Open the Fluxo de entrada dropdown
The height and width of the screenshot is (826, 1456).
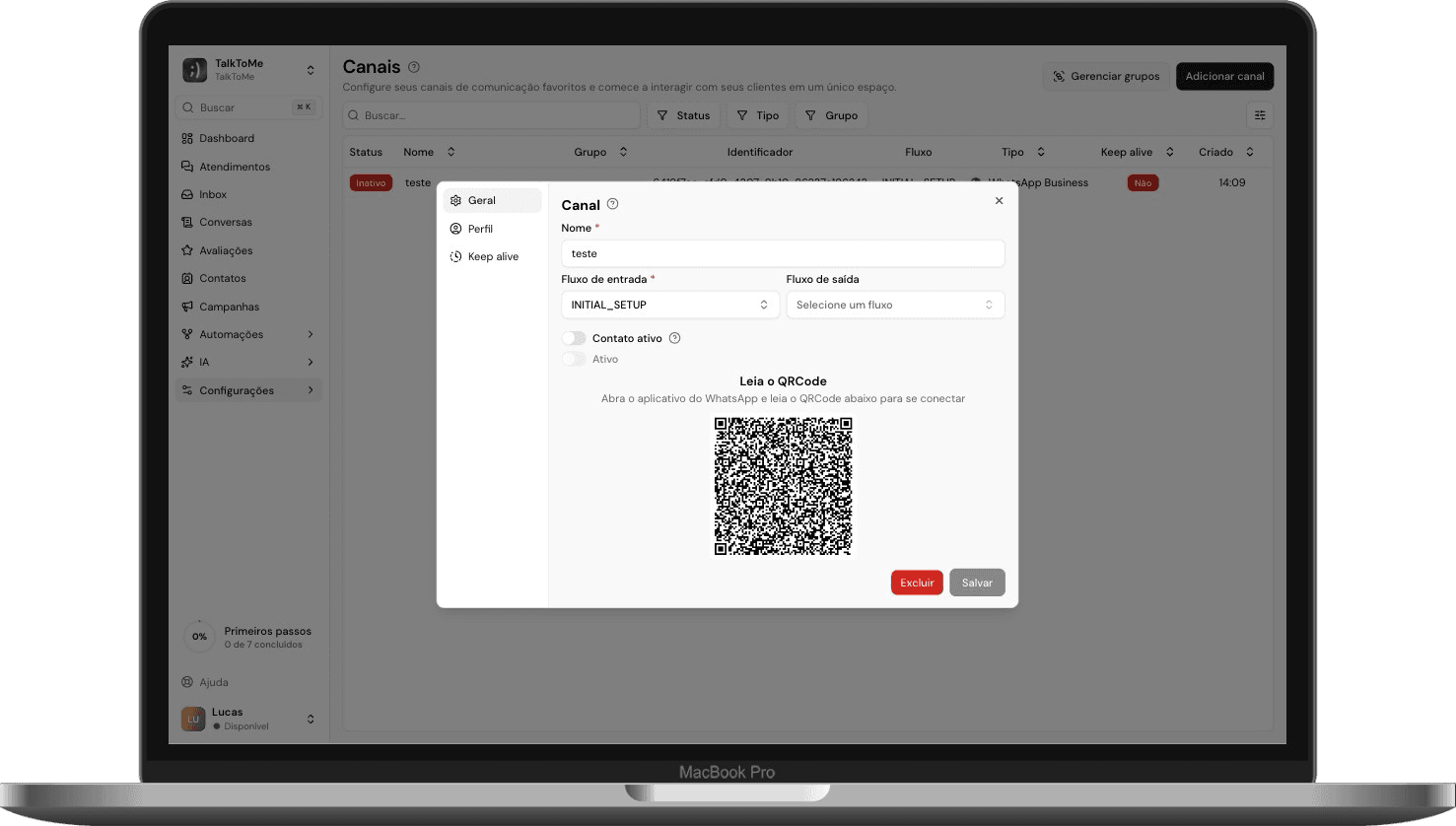[669, 305]
